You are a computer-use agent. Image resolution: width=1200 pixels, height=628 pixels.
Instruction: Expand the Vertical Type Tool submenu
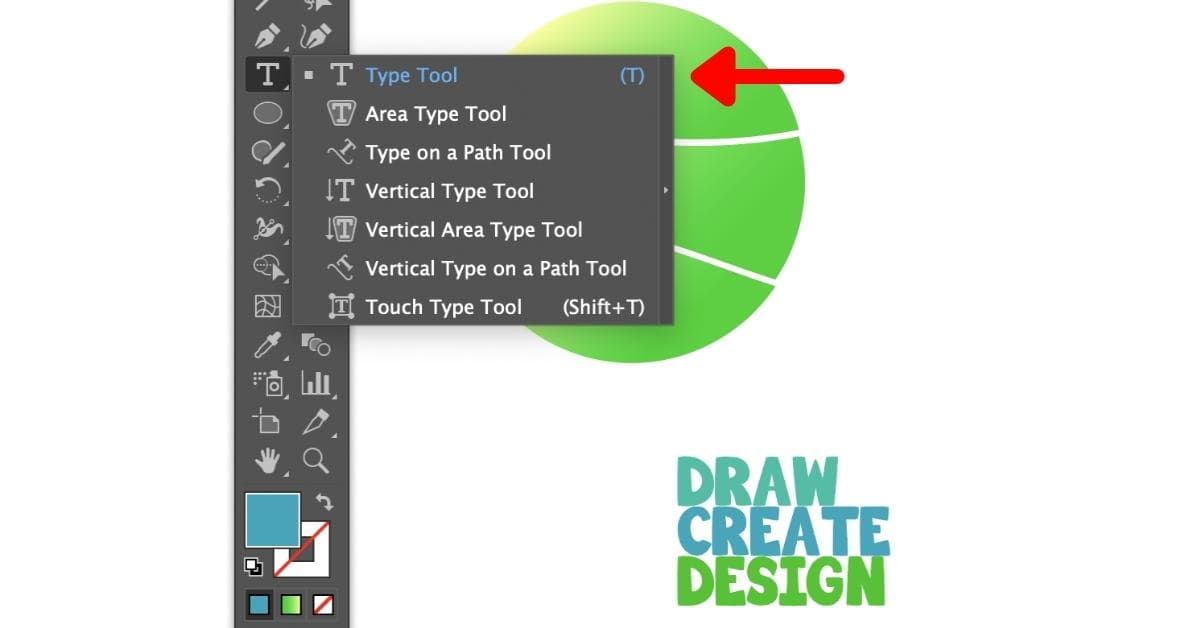668,190
